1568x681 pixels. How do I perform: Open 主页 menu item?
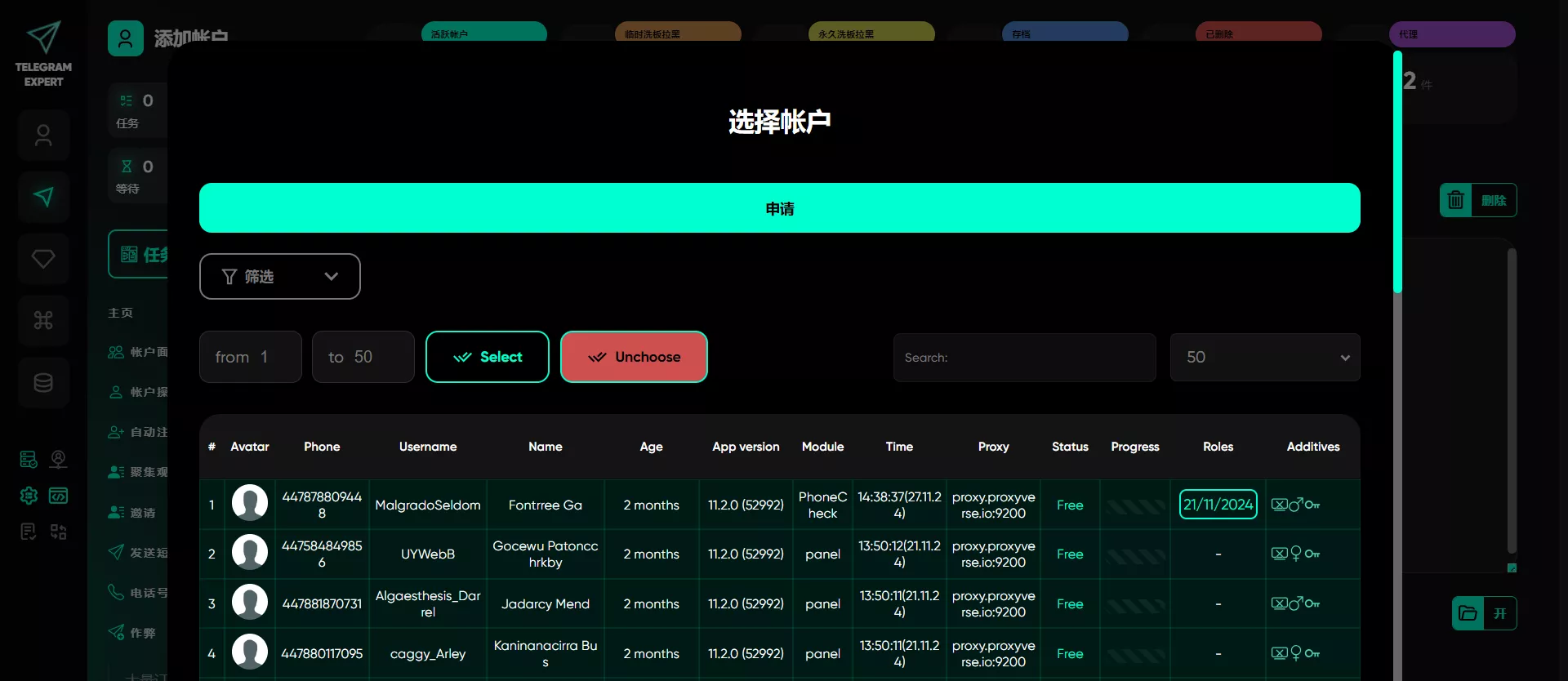[x=120, y=313]
